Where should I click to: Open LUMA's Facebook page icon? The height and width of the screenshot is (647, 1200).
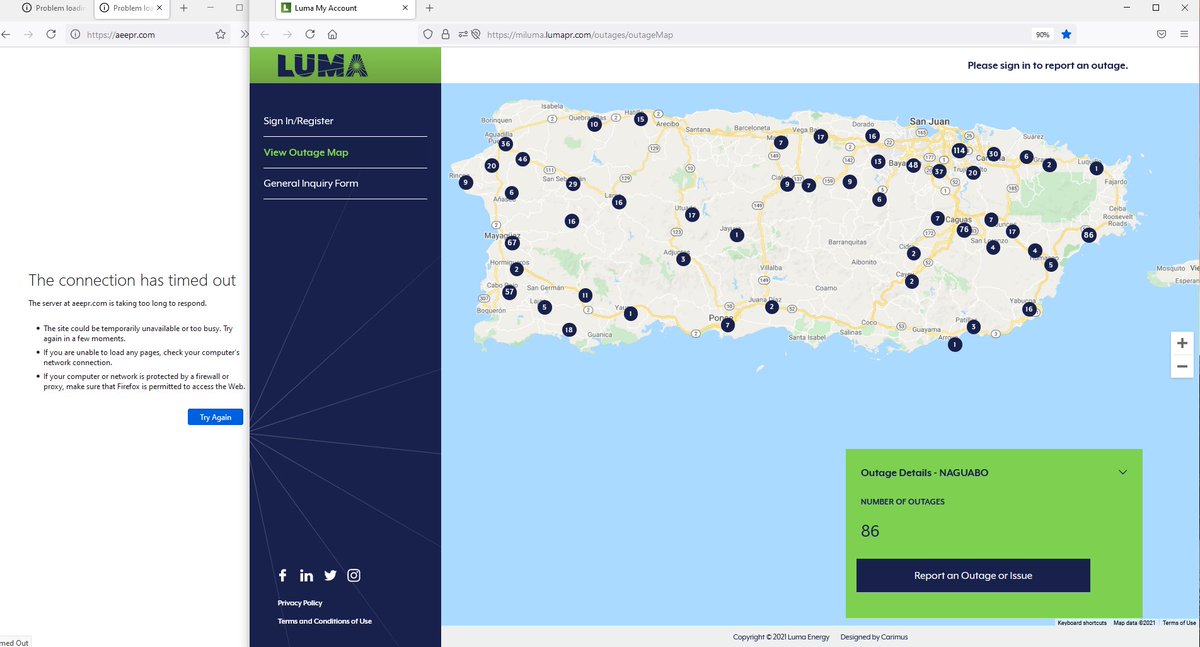(x=283, y=575)
